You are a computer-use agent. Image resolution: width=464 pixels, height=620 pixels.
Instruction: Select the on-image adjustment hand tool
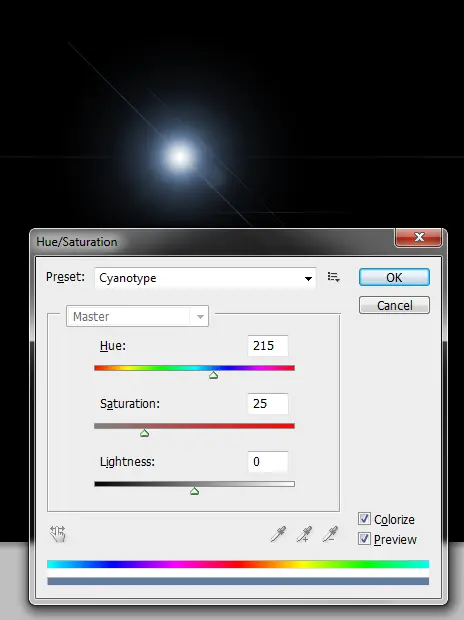58,534
